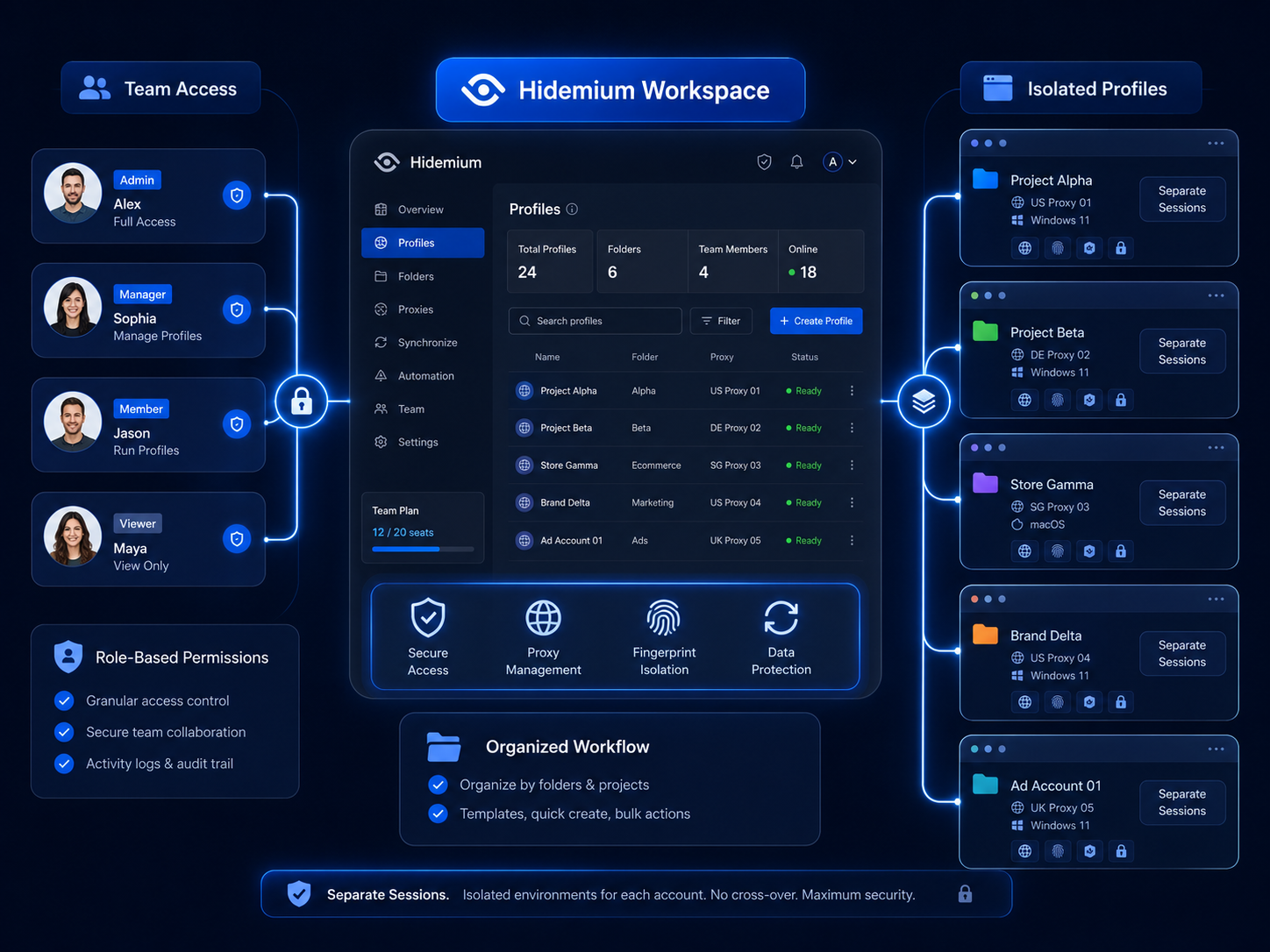Screen dimensions: 1270x952
Task: Click the layers stack node icon
Action: [924, 401]
